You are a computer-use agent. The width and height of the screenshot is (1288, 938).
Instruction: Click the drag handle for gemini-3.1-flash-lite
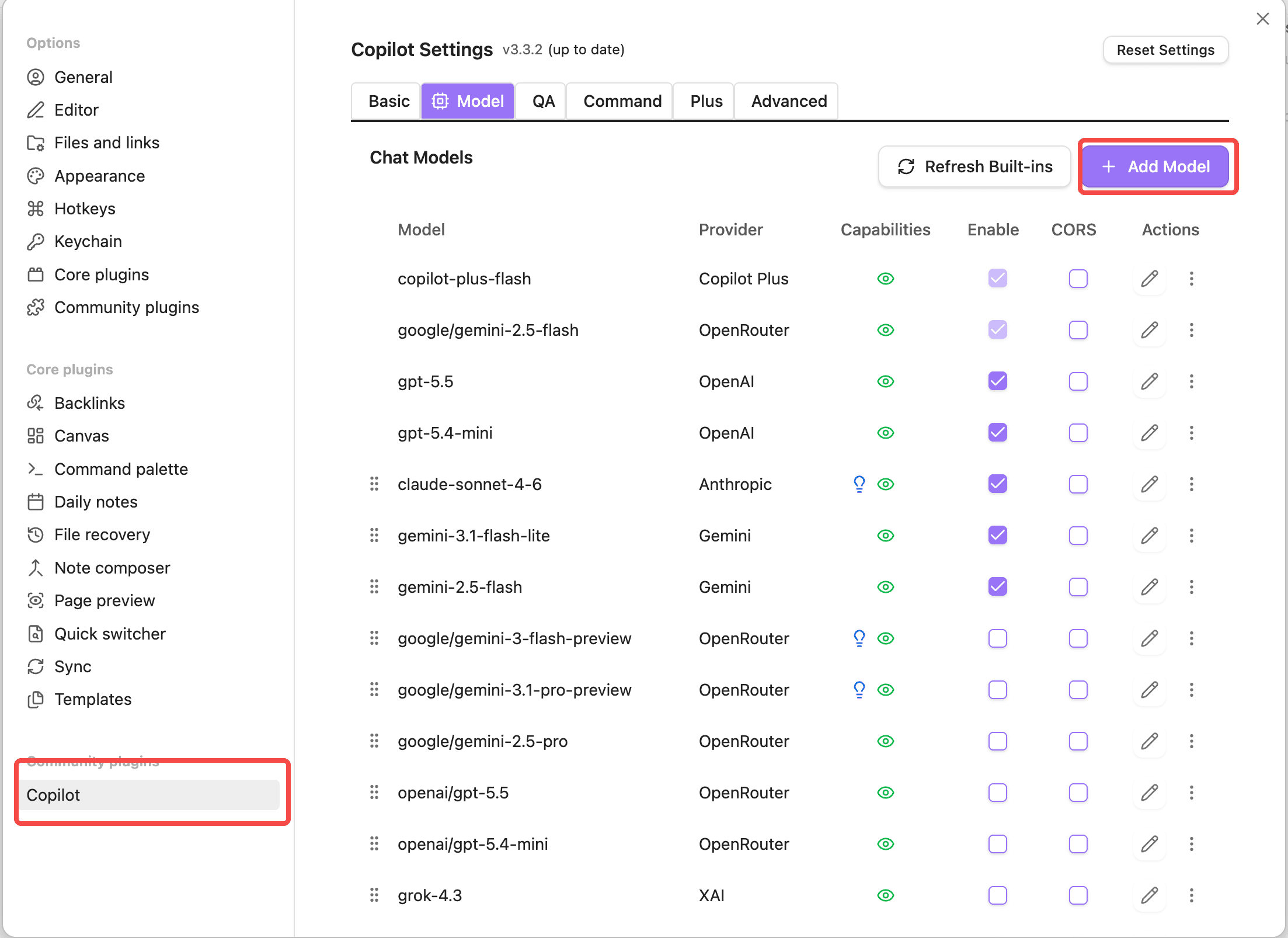click(x=374, y=536)
